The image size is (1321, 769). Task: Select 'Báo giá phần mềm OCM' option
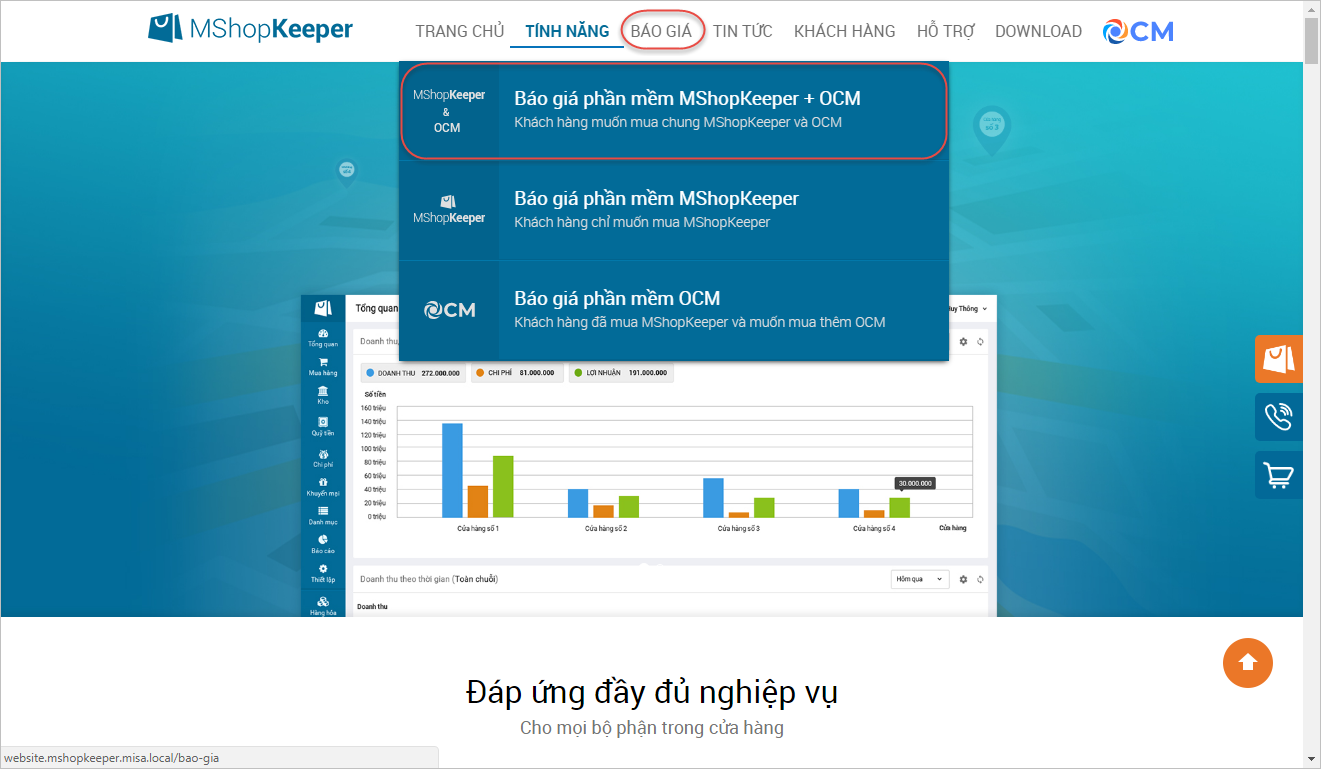[674, 310]
